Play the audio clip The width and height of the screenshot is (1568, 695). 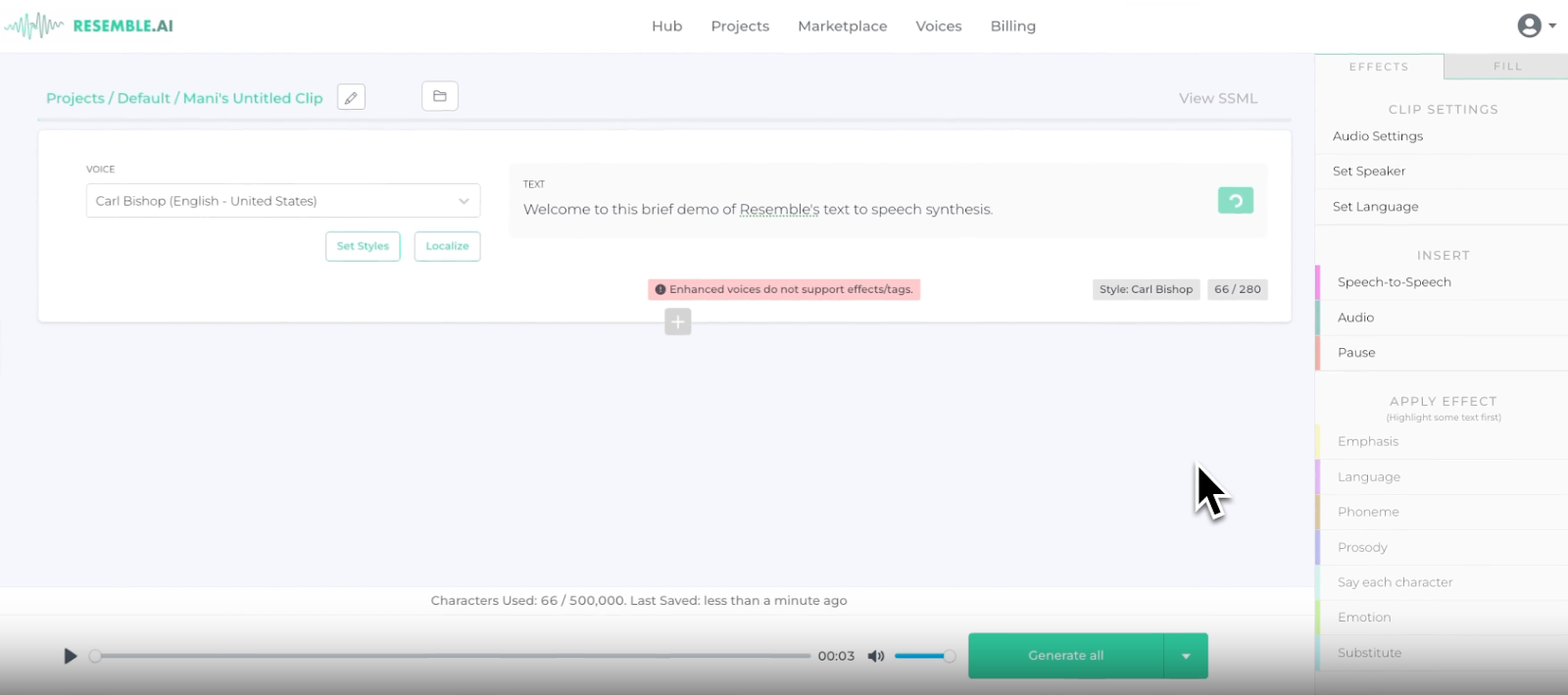coord(70,656)
